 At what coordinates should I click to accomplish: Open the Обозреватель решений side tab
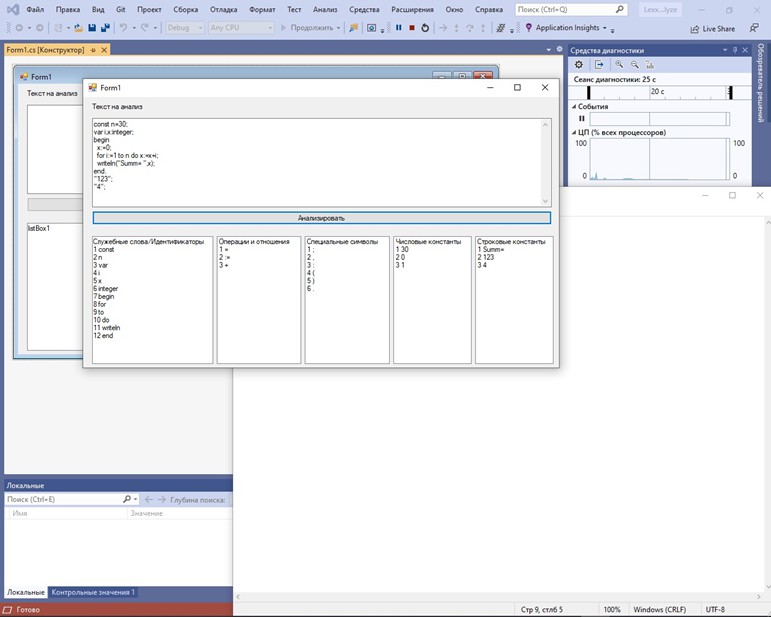761,83
